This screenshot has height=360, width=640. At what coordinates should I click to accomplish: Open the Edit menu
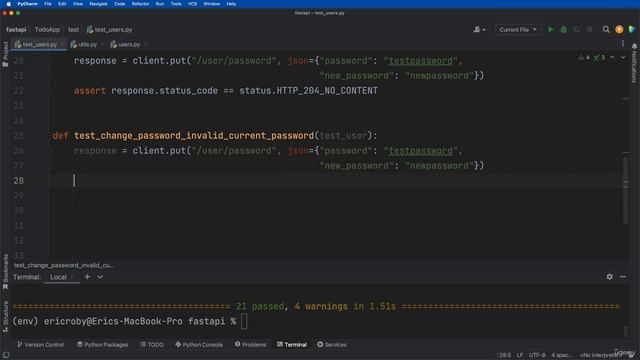[62, 4]
